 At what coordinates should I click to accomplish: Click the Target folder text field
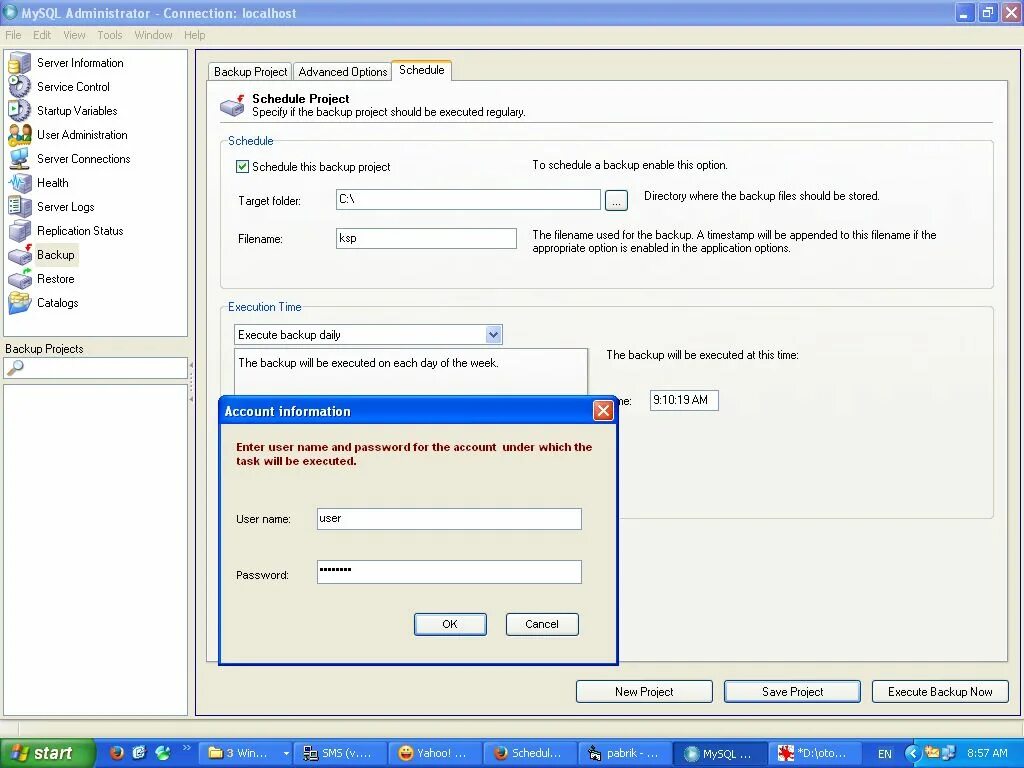(x=468, y=200)
